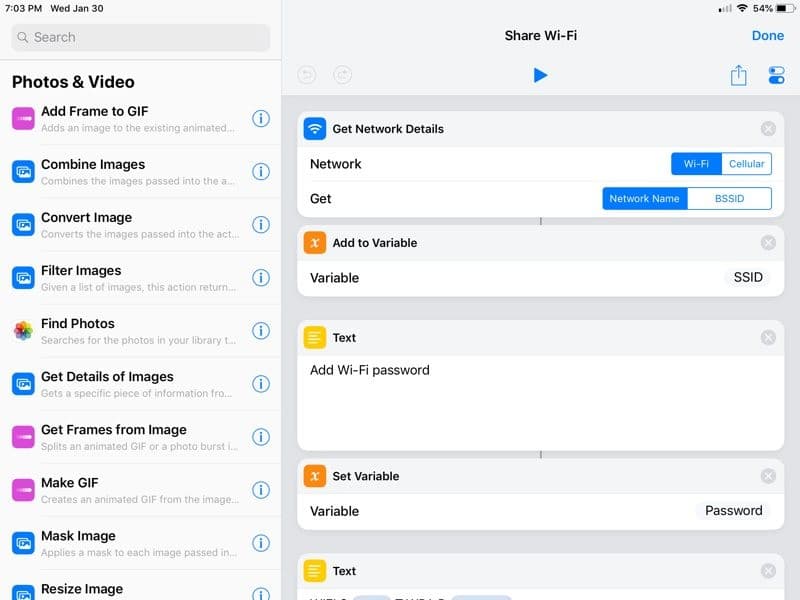Enable the Wi-Fi network option
Screen dimensions: 800x600
pyautogui.click(x=697, y=163)
